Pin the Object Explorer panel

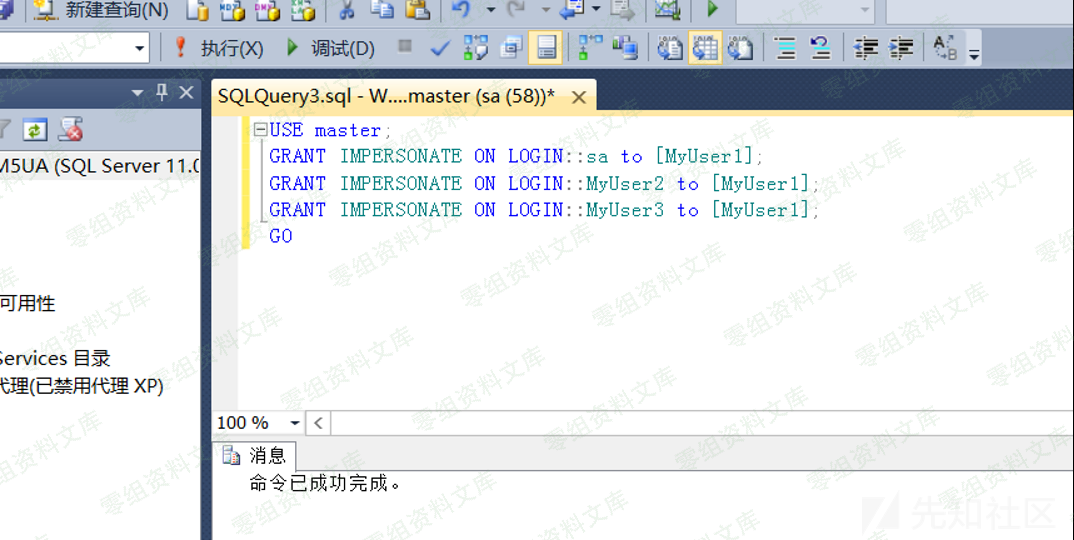click(162, 92)
